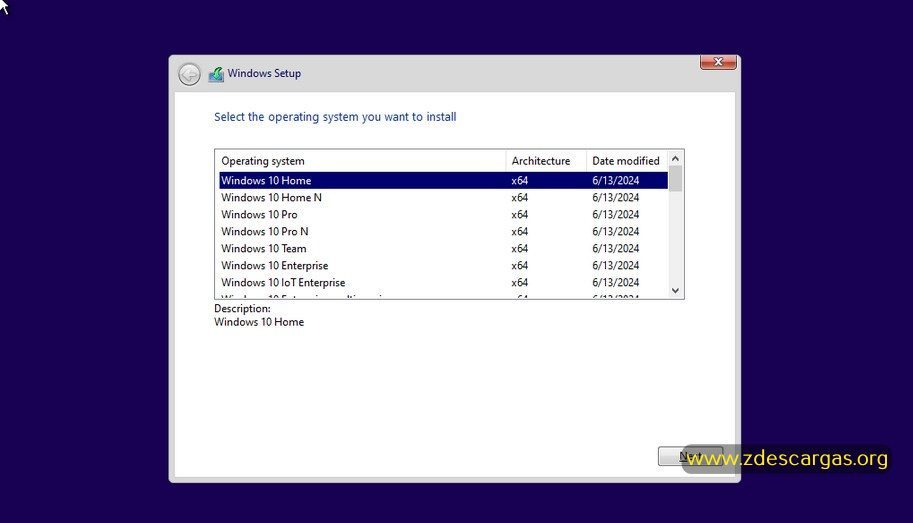Viewport: 913px width, 523px height.
Task: Click the Date modified column header
Action: [x=628, y=161]
